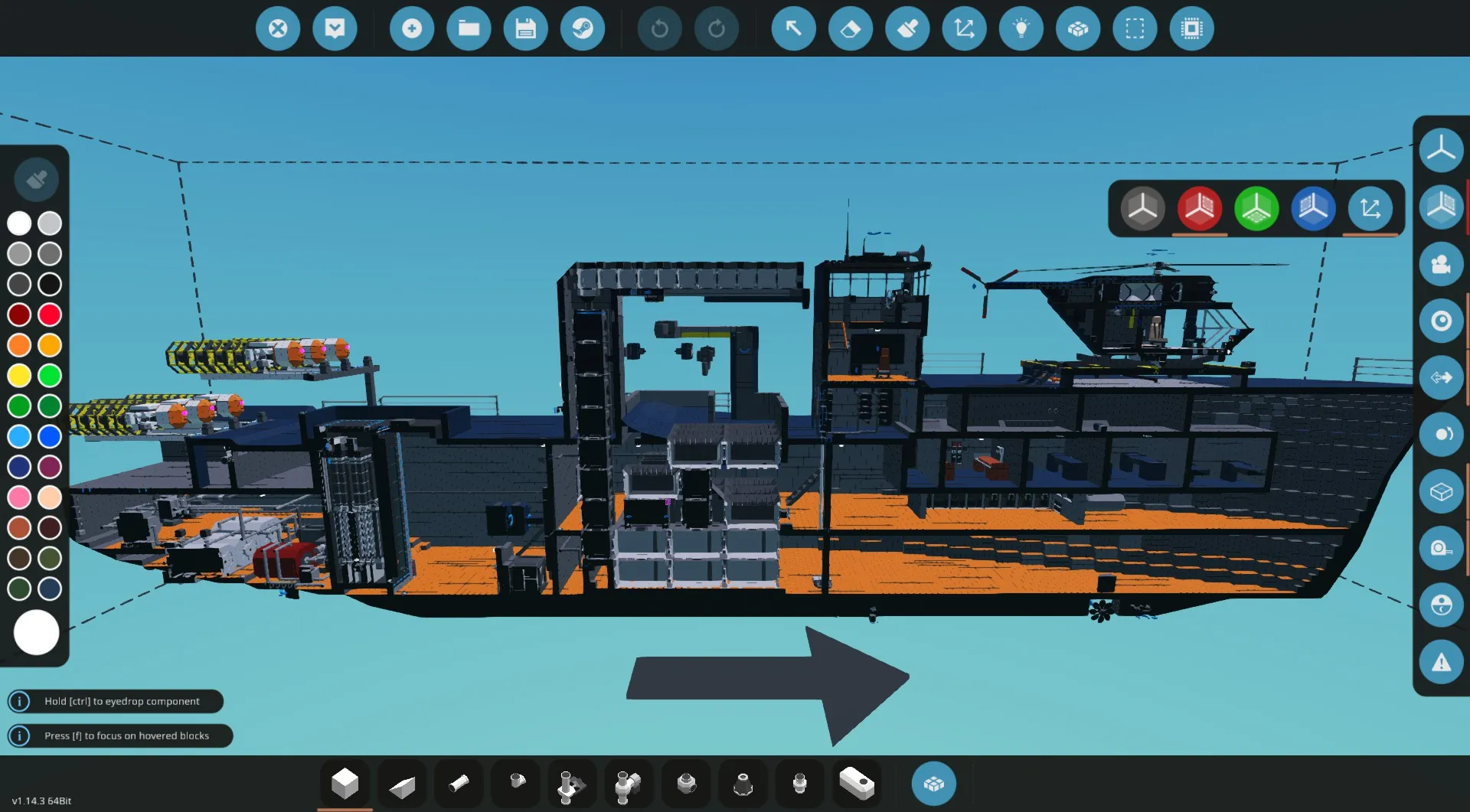Collapse the mirror mode options on right panel
This screenshot has width=1470, height=812.
(x=1440, y=207)
